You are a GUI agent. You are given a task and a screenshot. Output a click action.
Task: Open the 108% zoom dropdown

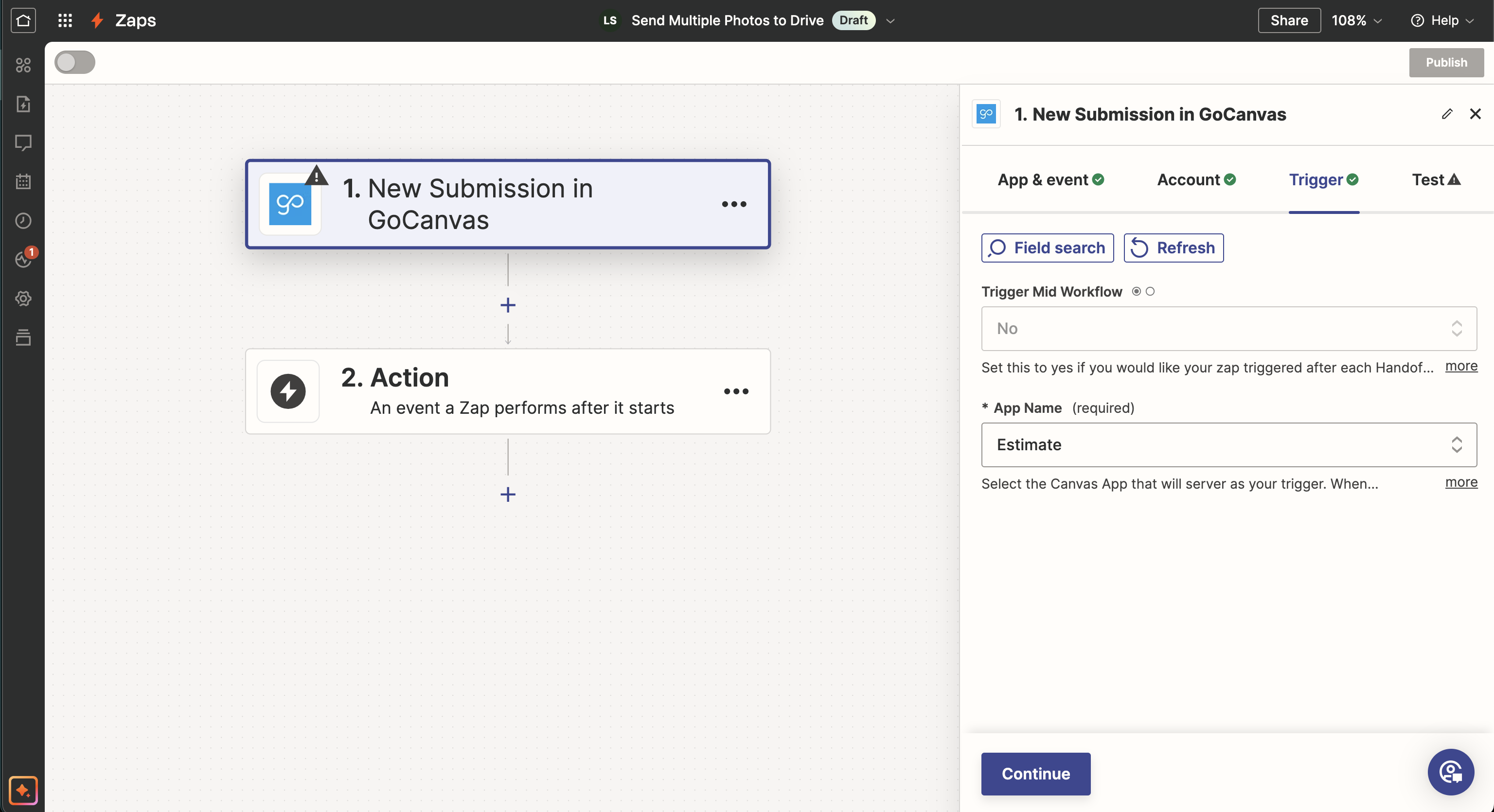(x=1356, y=20)
